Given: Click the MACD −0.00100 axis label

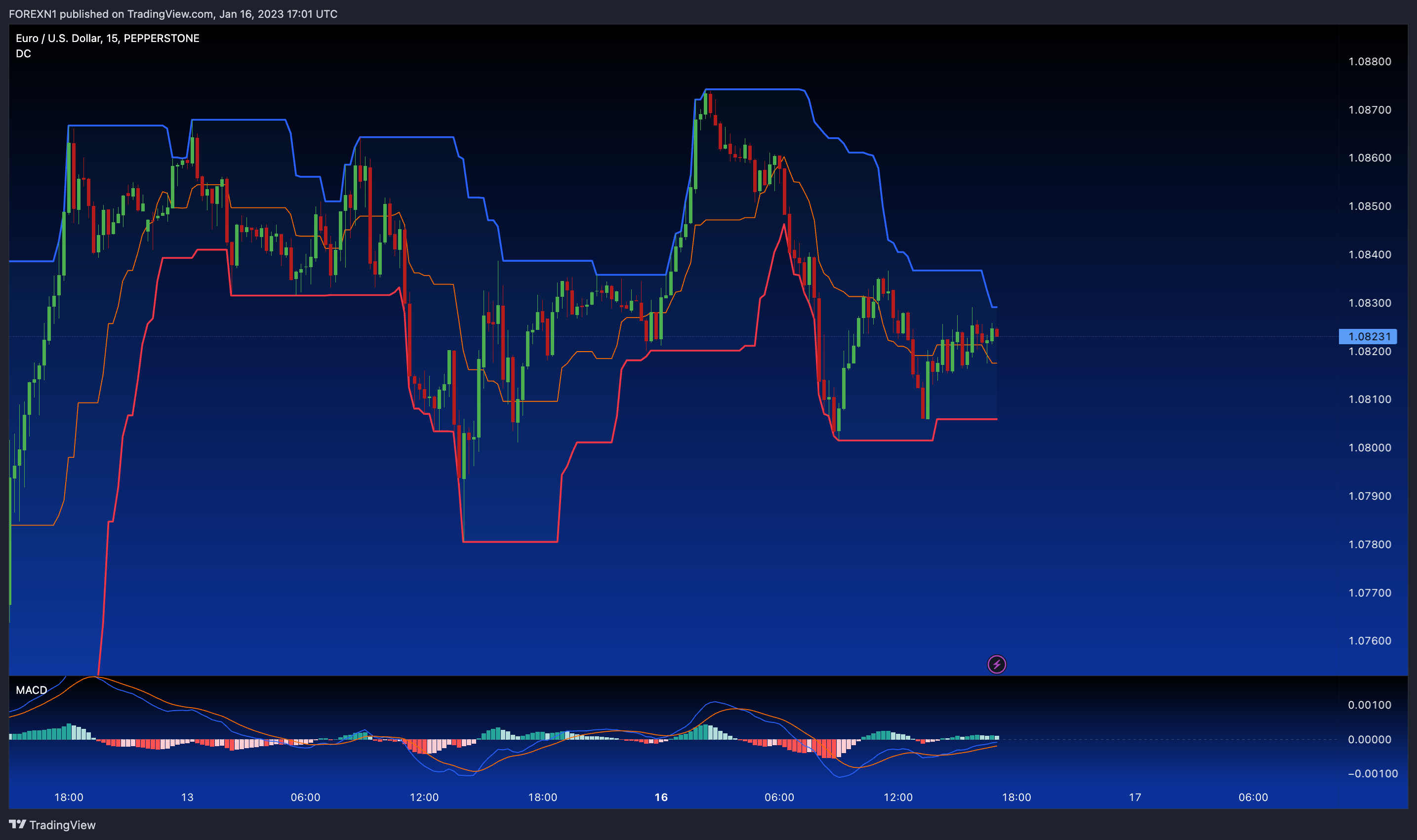Looking at the screenshot, I should [x=1372, y=773].
